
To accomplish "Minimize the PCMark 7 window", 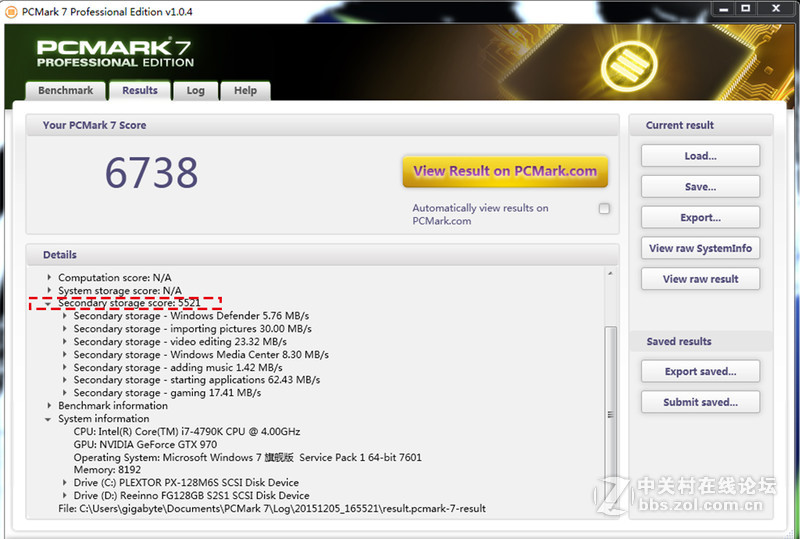I will [x=723, y=9].
